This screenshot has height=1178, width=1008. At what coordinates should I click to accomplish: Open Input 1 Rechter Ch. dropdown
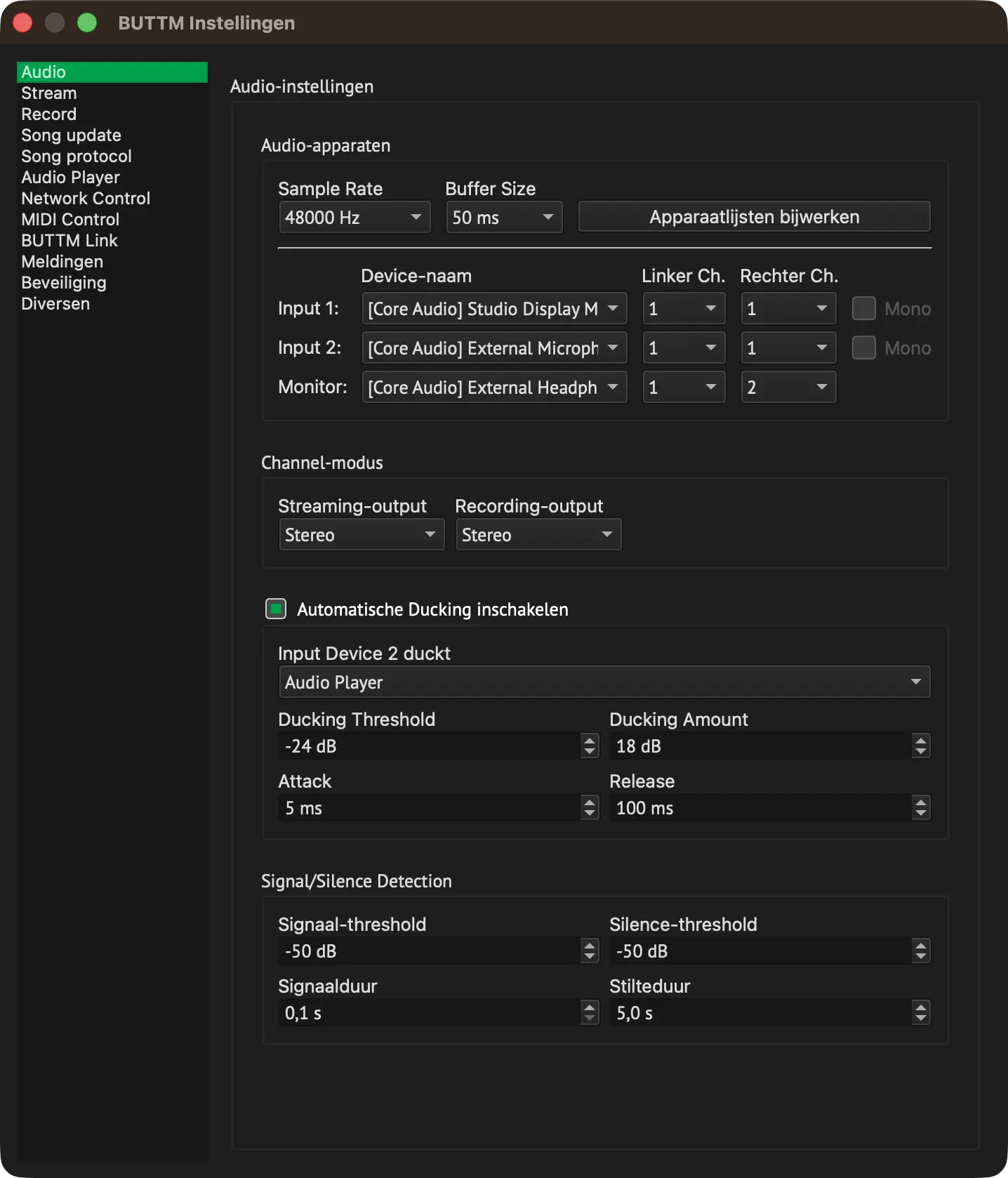point(788,309)
